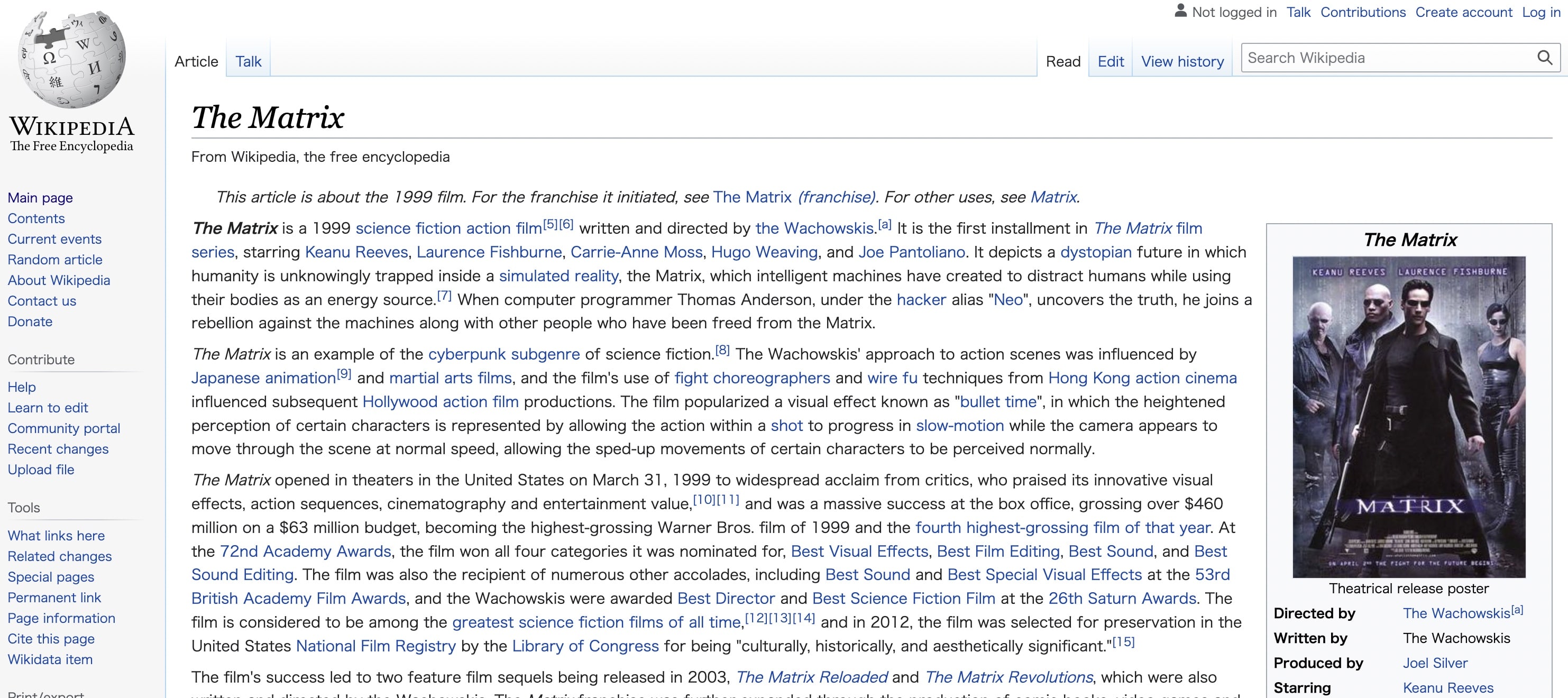Select the Read tab

coord(1063,61)
